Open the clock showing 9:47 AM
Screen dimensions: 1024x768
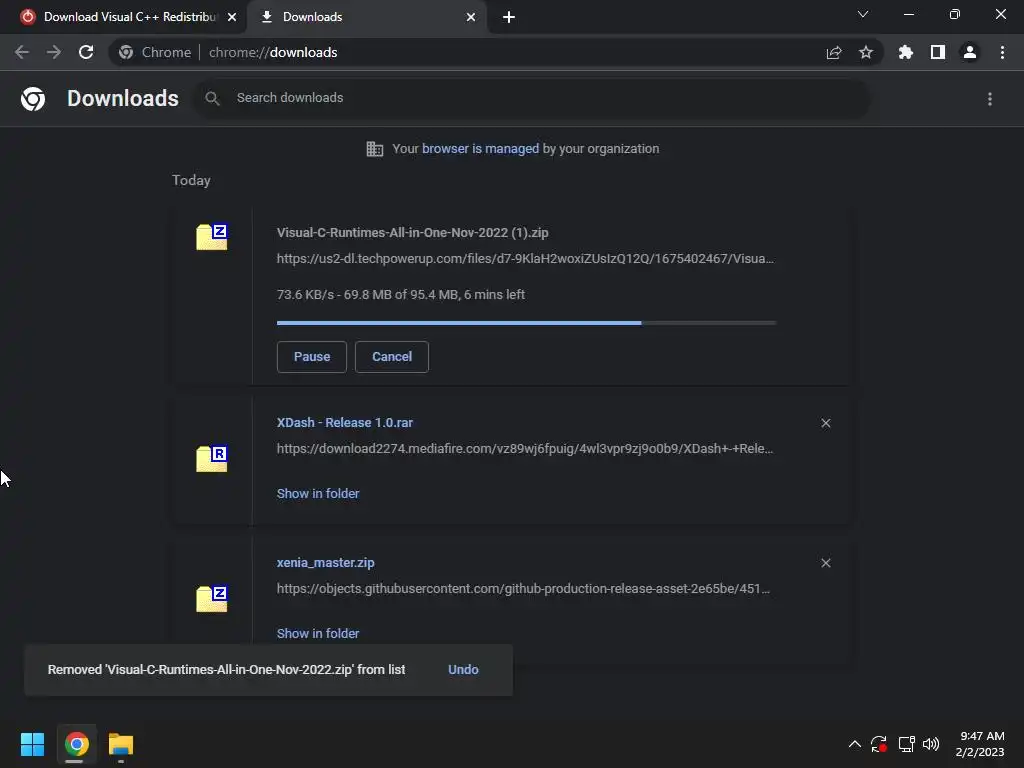(x=980, y=744)
